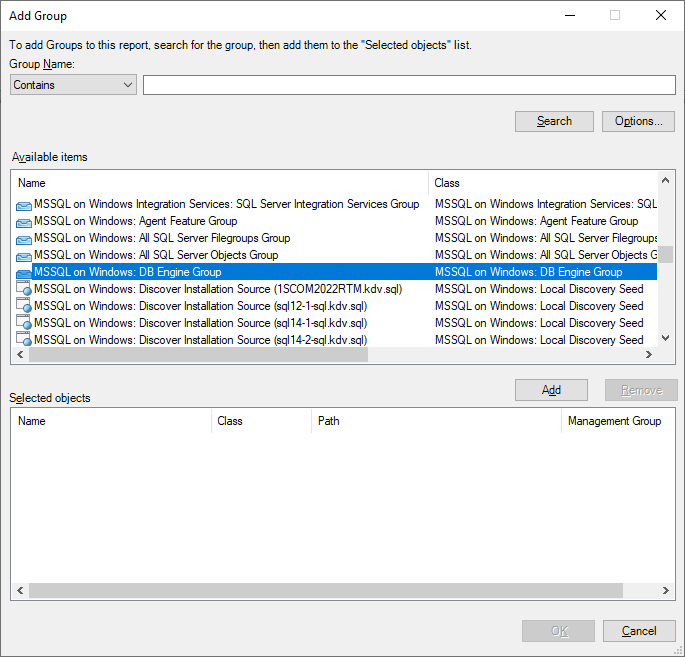Click the Search button
Viewport: 685px width, 657px height.
pyautogui.click(x=554, y=121)
